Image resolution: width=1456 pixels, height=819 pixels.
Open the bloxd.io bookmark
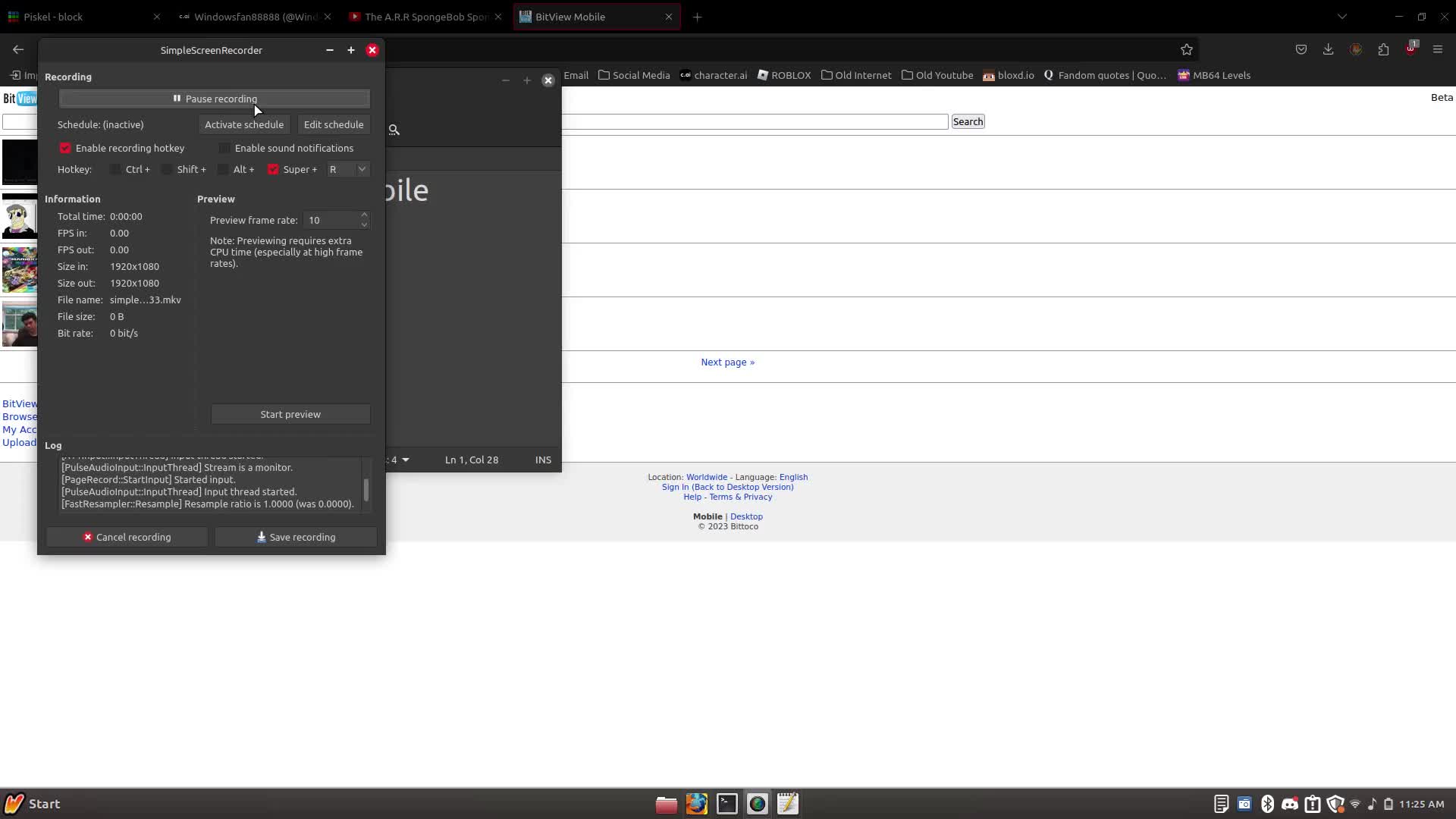click(x=1009, y=75)
